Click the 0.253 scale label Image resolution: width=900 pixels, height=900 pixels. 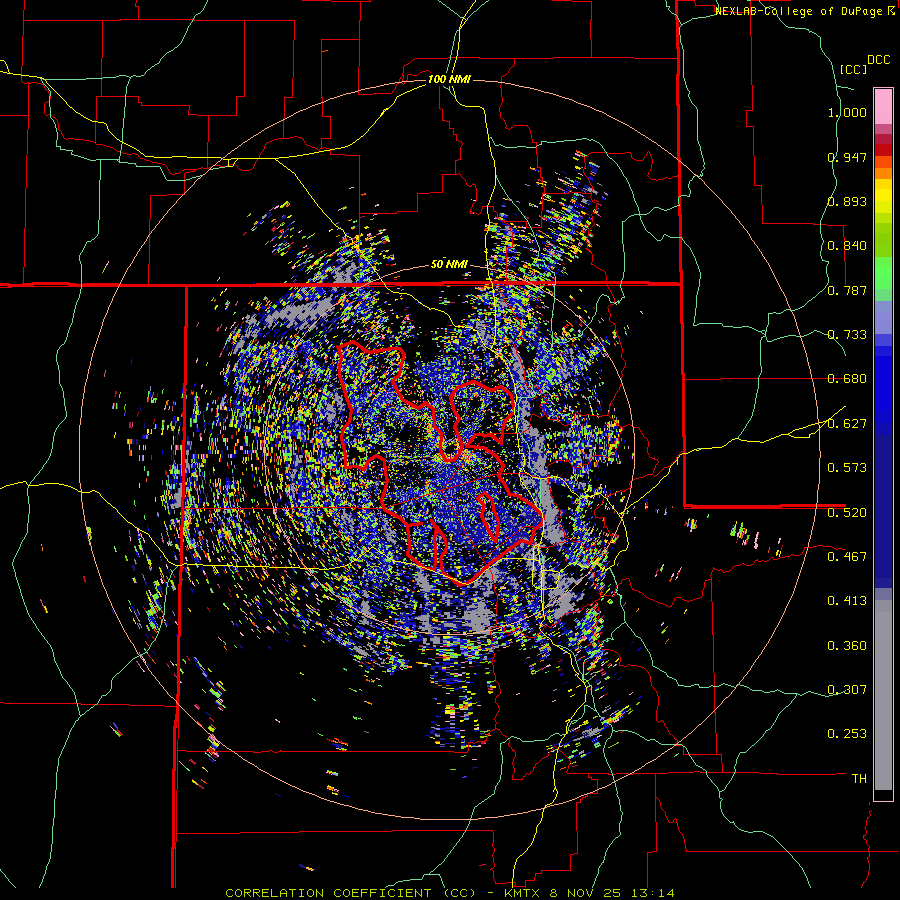point(847,734)
